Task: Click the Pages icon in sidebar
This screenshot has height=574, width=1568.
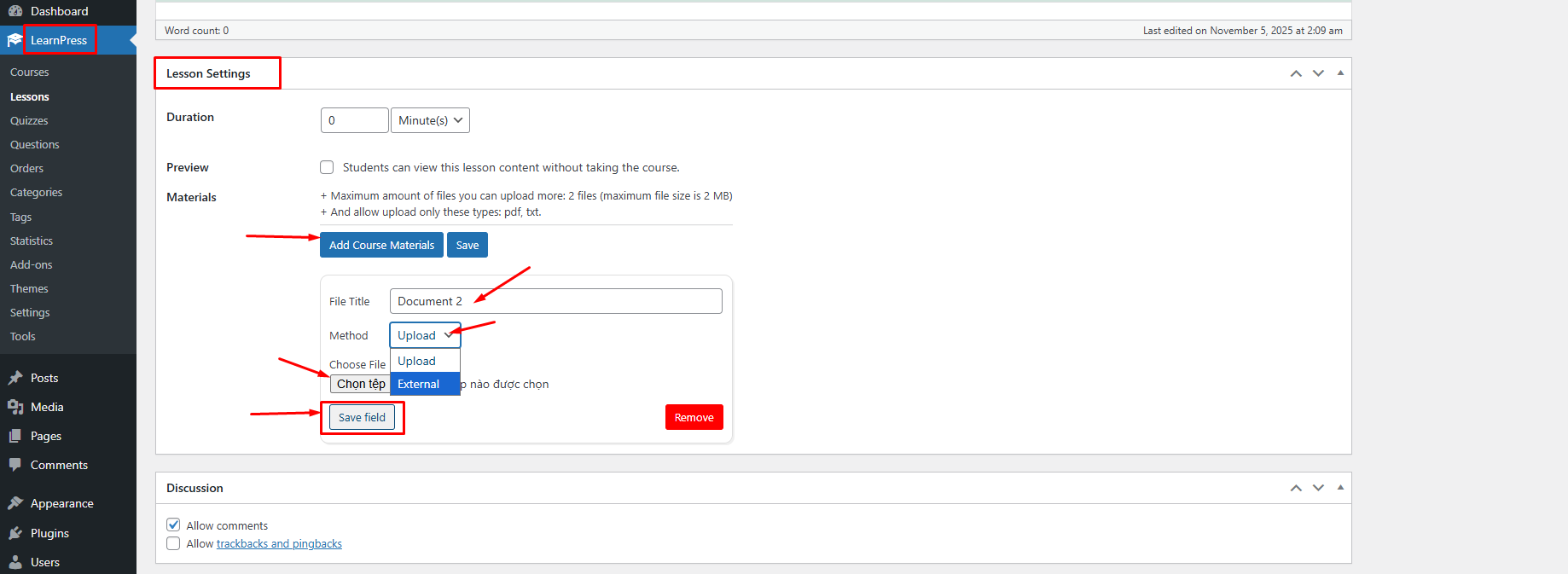Action: [15, 436]
